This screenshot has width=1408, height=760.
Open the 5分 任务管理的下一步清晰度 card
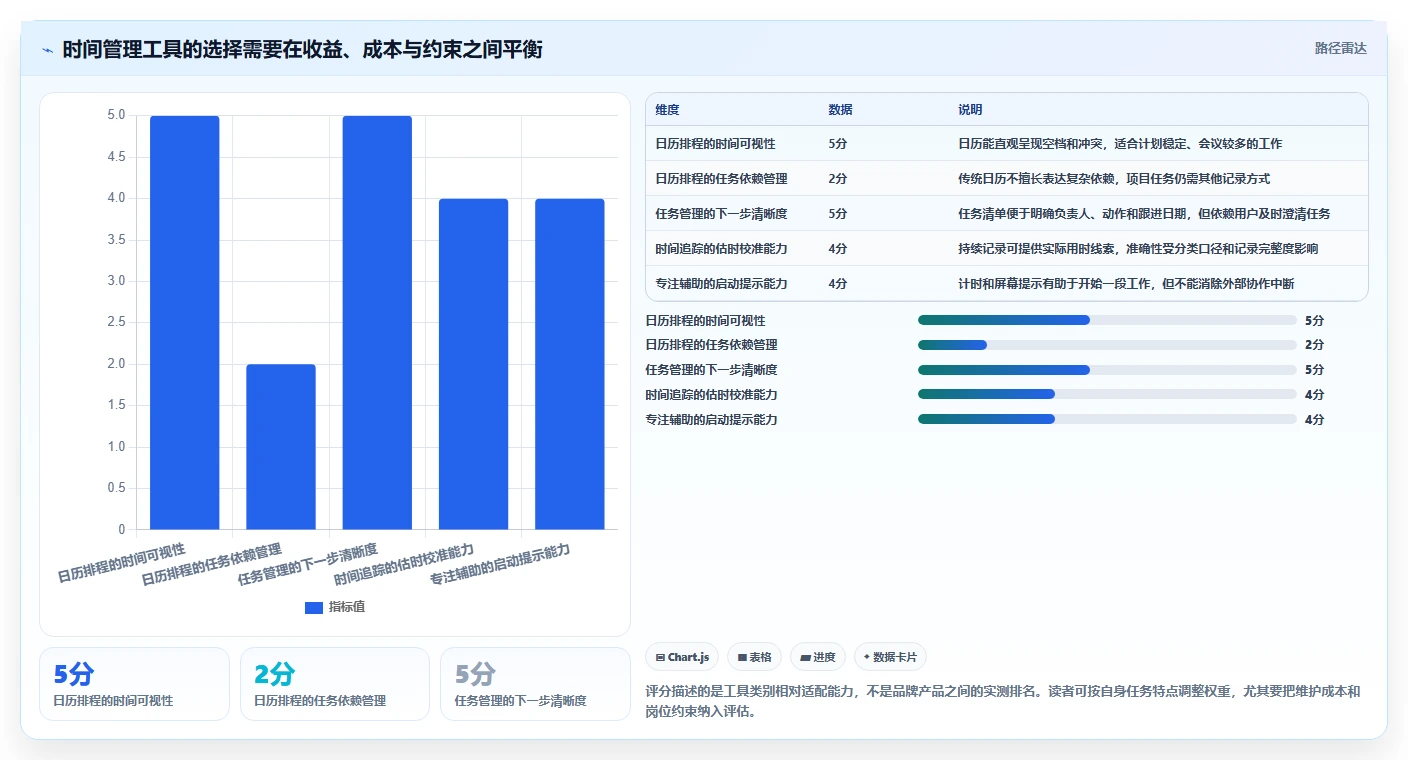(x=535, y=684)
